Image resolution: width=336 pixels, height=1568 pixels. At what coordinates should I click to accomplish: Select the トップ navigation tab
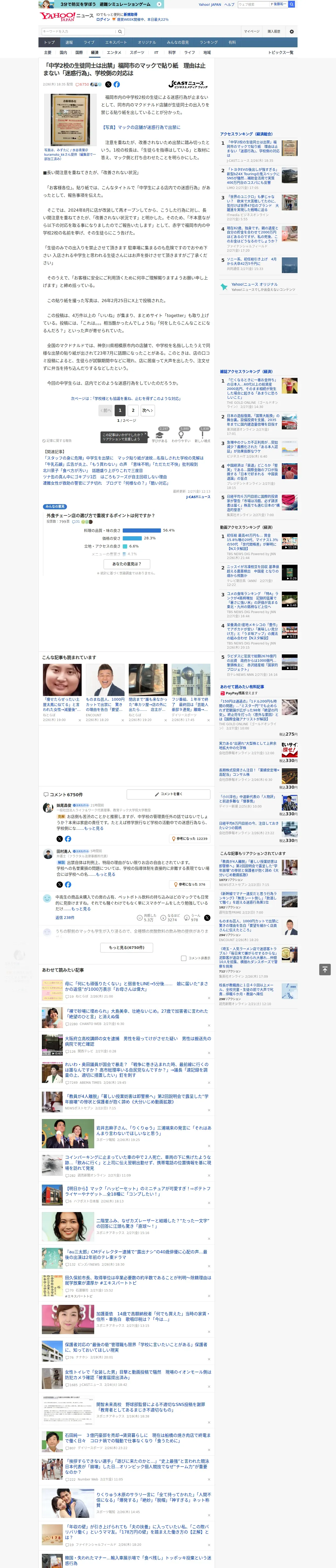click(x=49, y=42)
